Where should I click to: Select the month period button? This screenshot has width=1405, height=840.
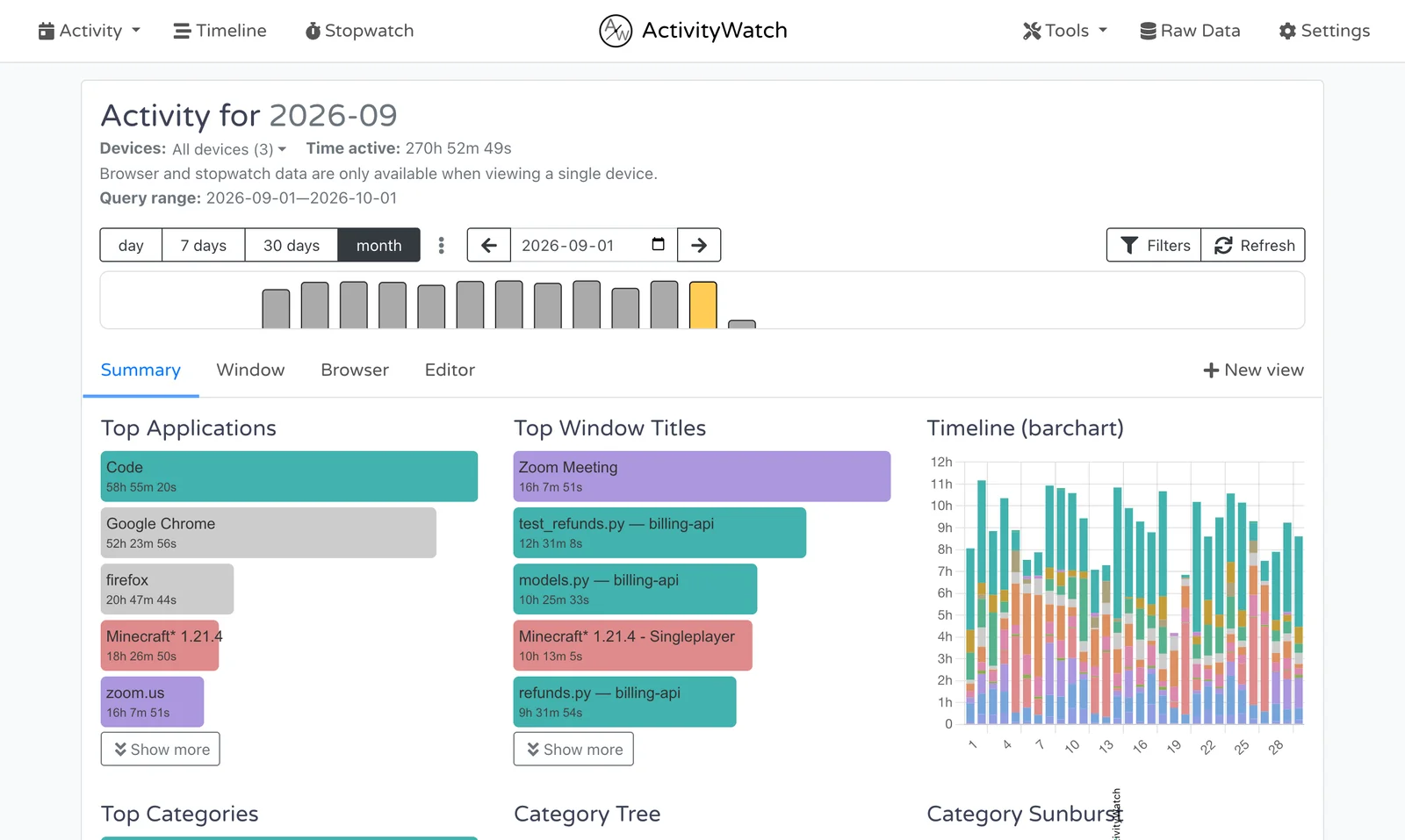click(x=379, y=245)
